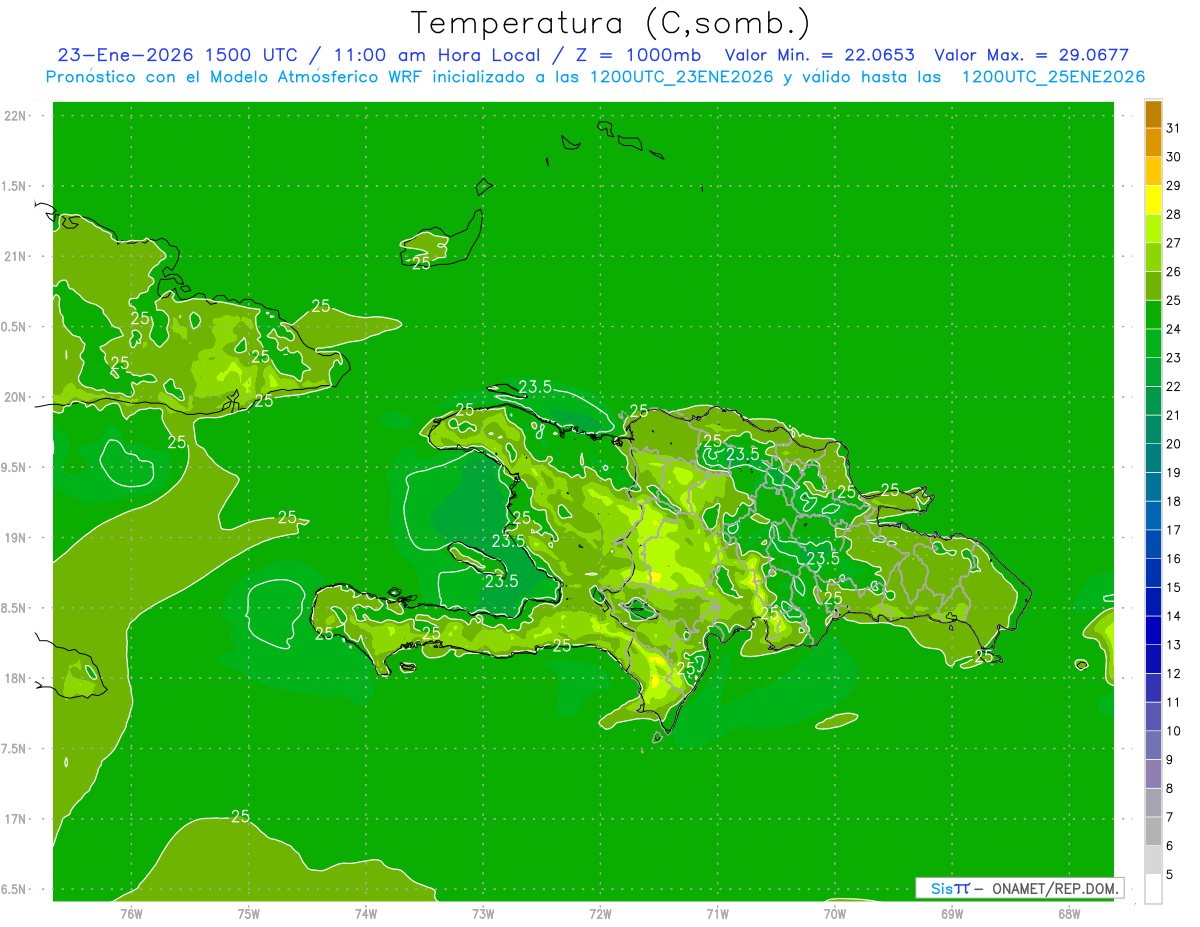Click the legend value '16'

(1174, 559)
